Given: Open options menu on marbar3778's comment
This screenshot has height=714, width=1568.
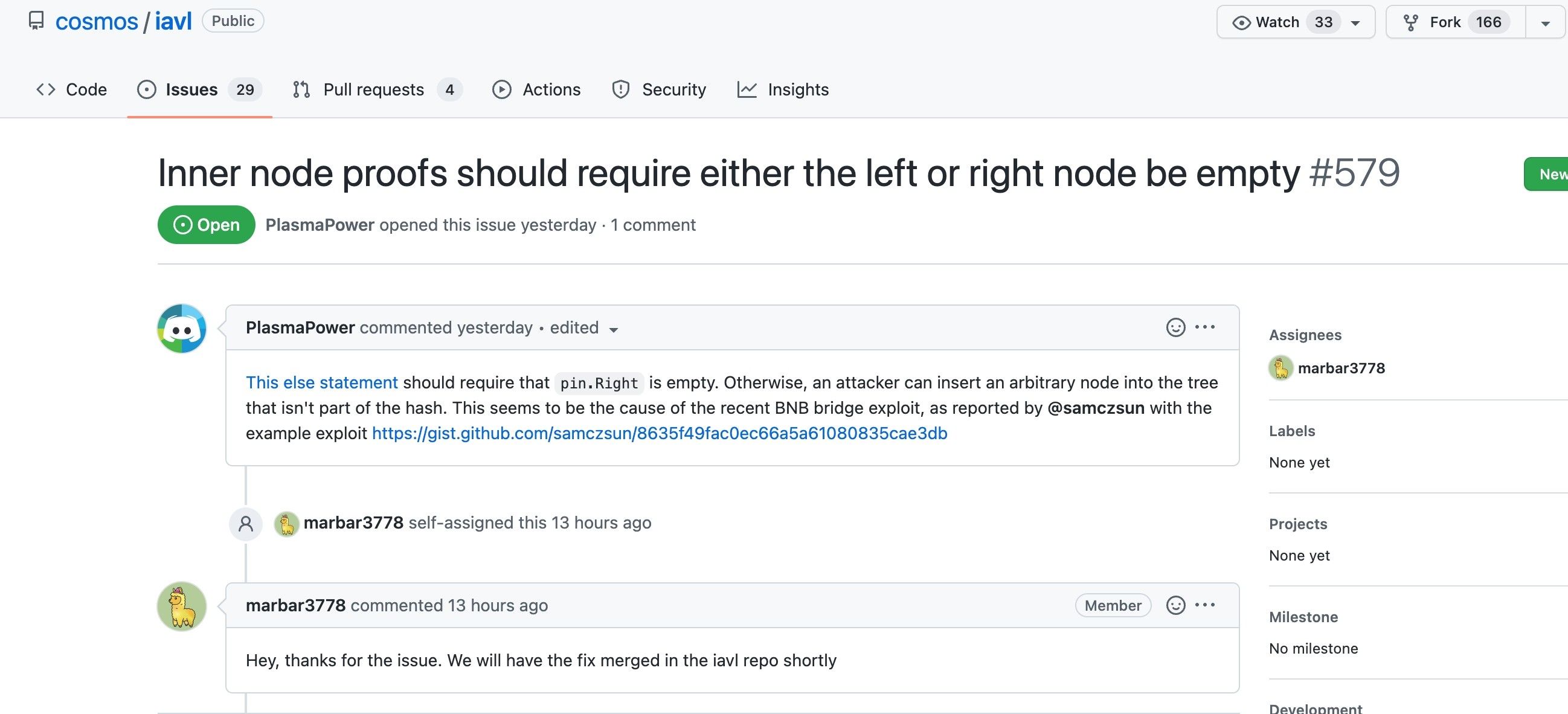Looking at the screenshot, I should (x=1204, y=605).
